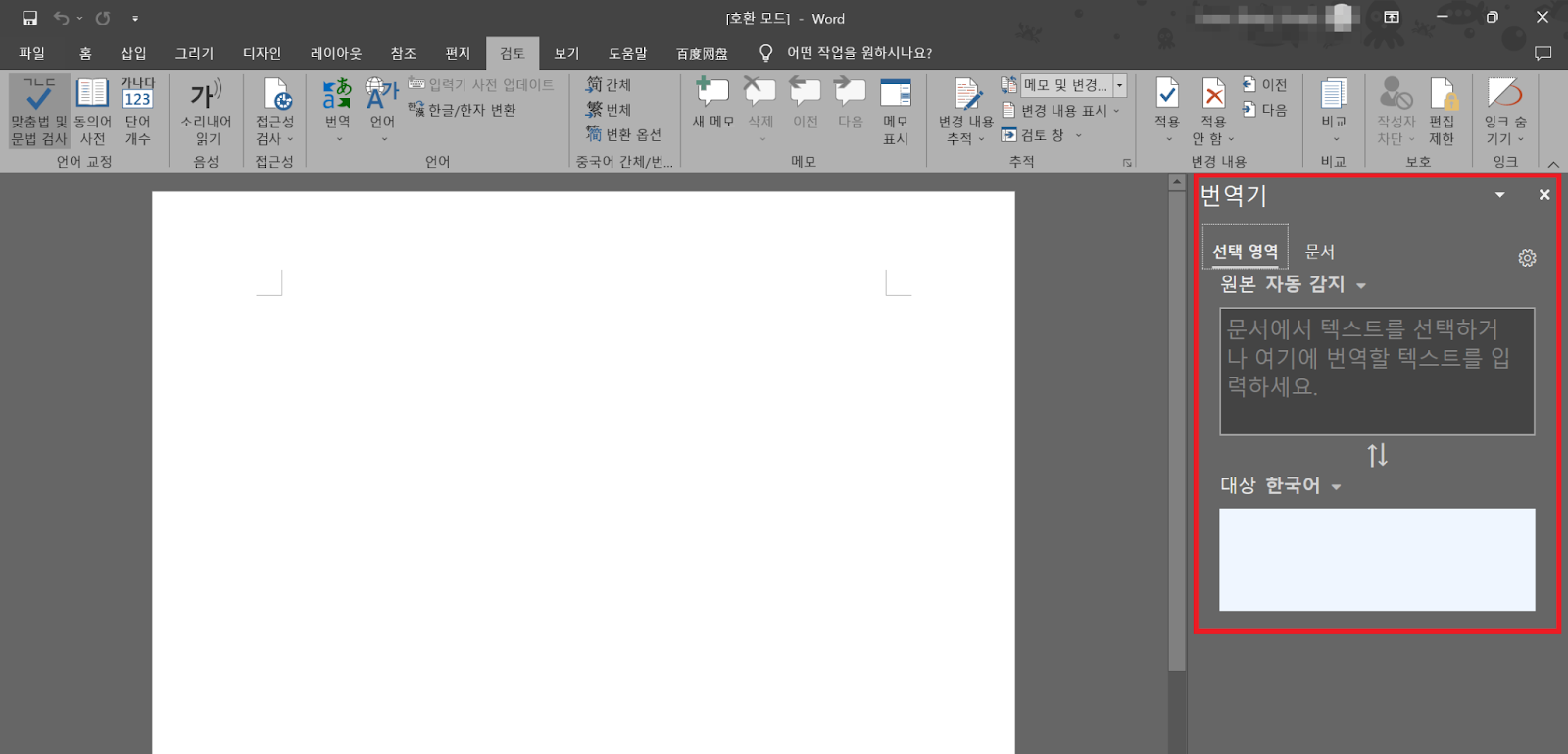Check accessibility (접근성 검사)

(x=275, y=111)
